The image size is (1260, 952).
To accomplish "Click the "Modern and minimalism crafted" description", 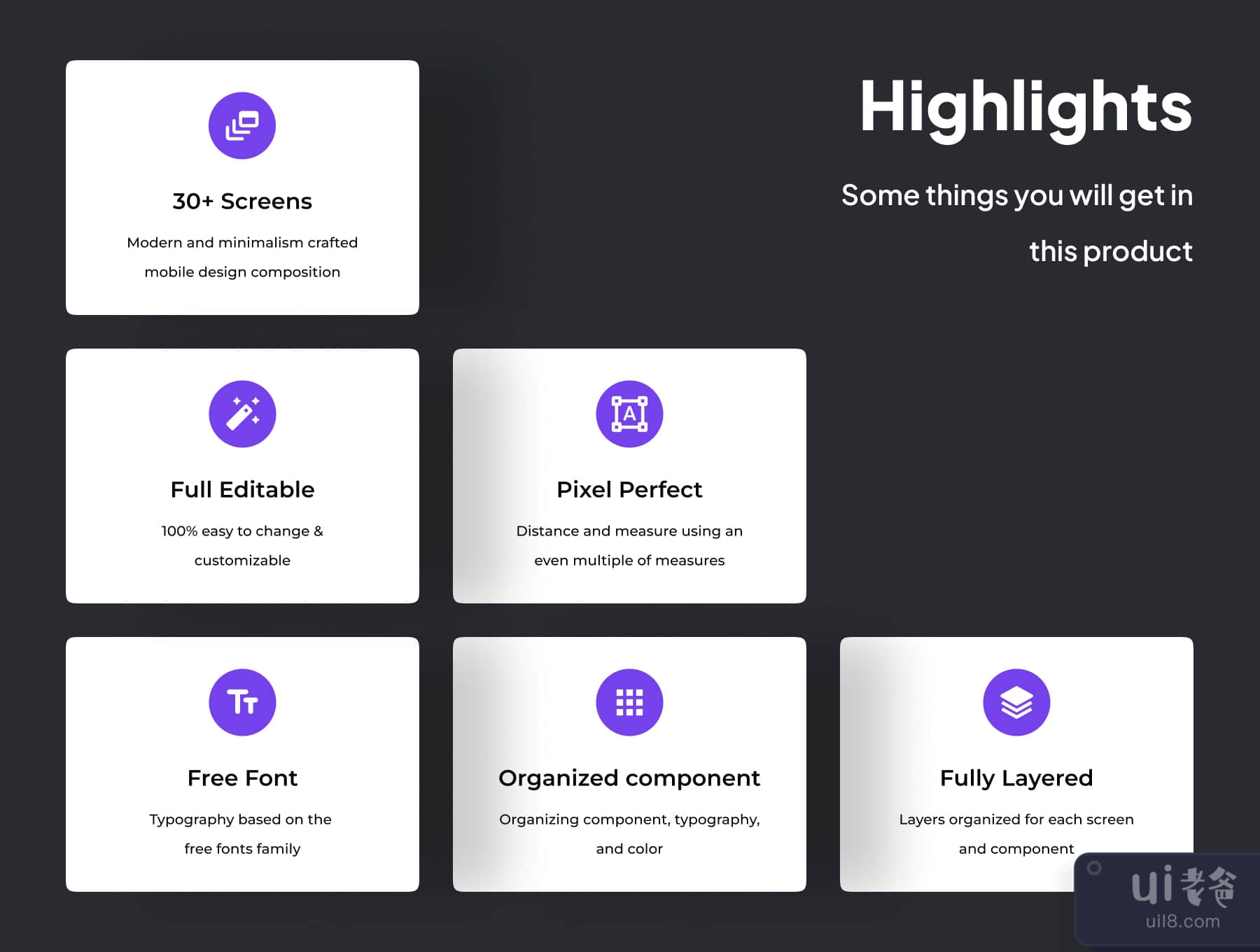I will [242, 243].
